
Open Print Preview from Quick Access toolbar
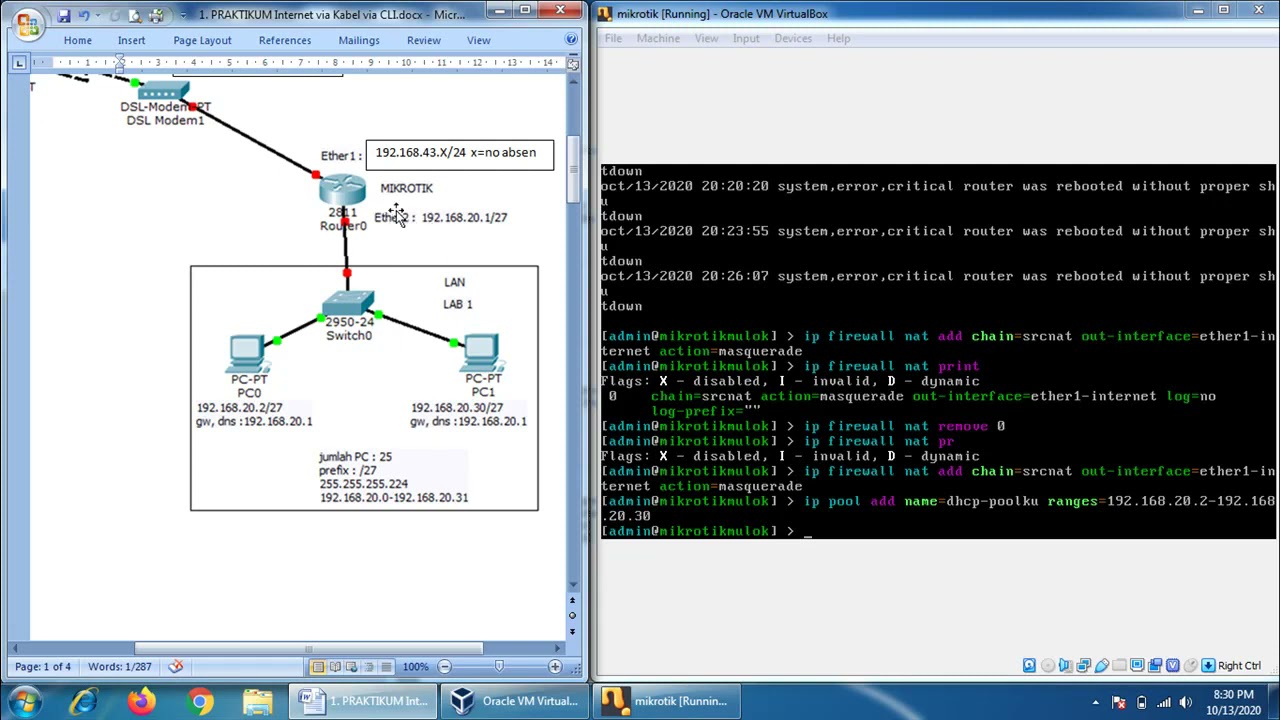tap(135, 16)
